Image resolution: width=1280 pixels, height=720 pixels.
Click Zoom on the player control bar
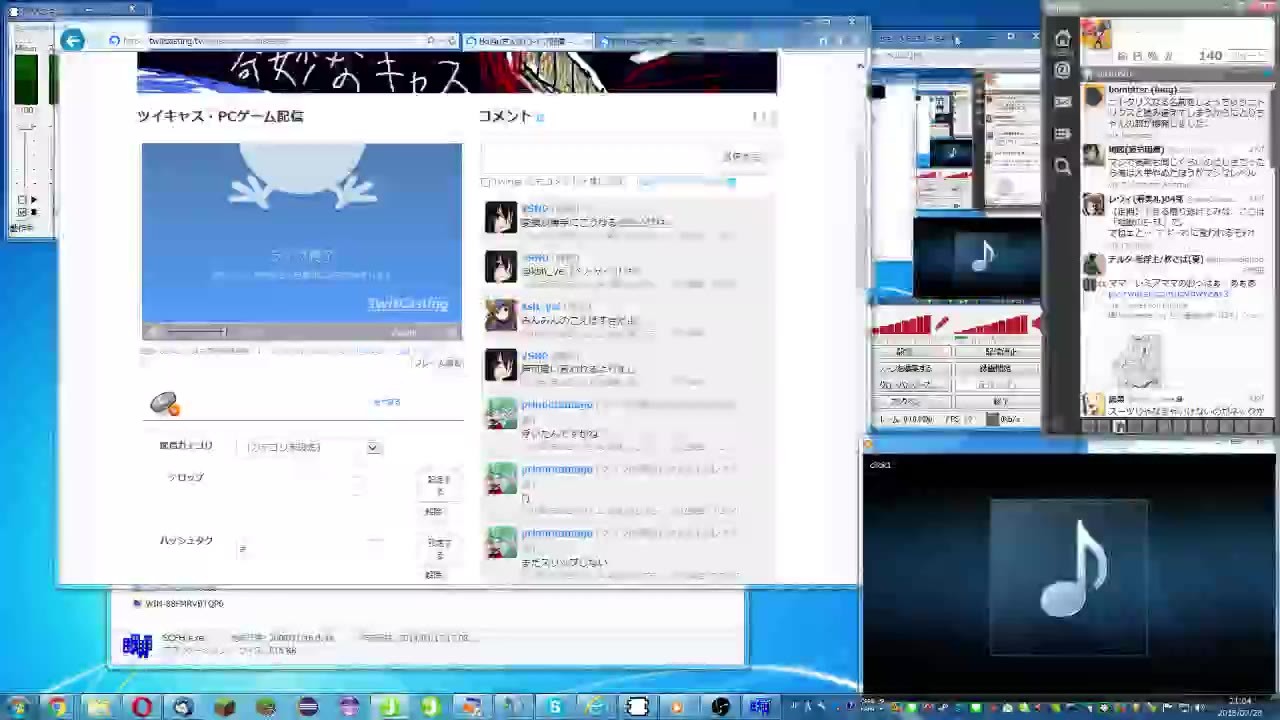[404, 333]
